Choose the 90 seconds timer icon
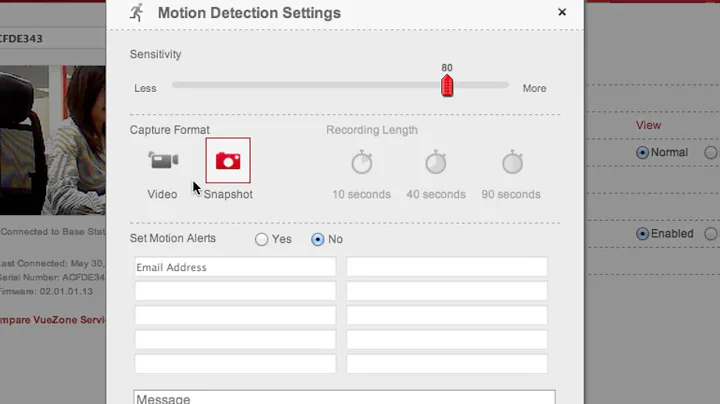 (x=512, y=162)
